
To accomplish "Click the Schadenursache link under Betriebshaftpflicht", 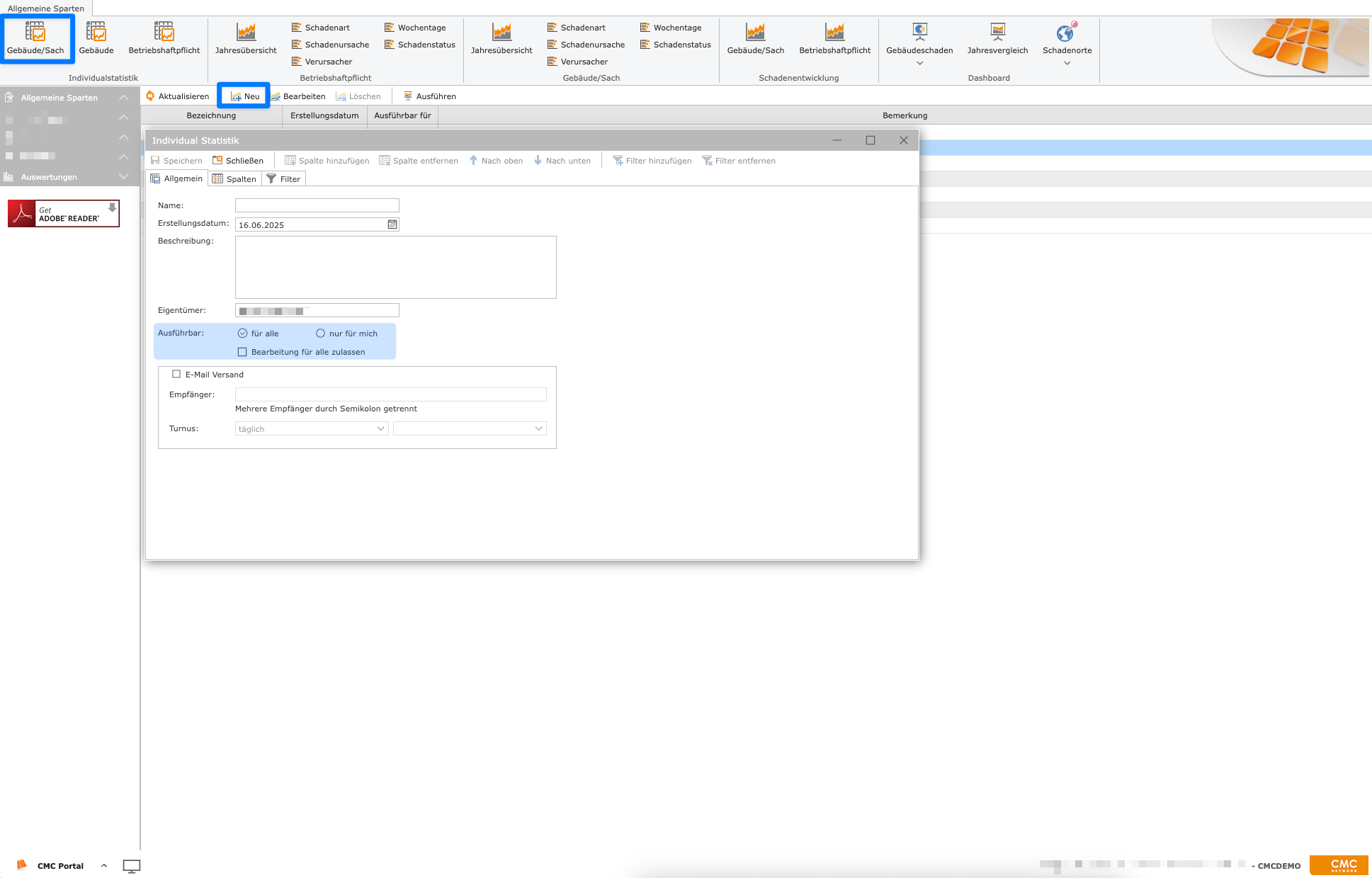I will 336,45.
